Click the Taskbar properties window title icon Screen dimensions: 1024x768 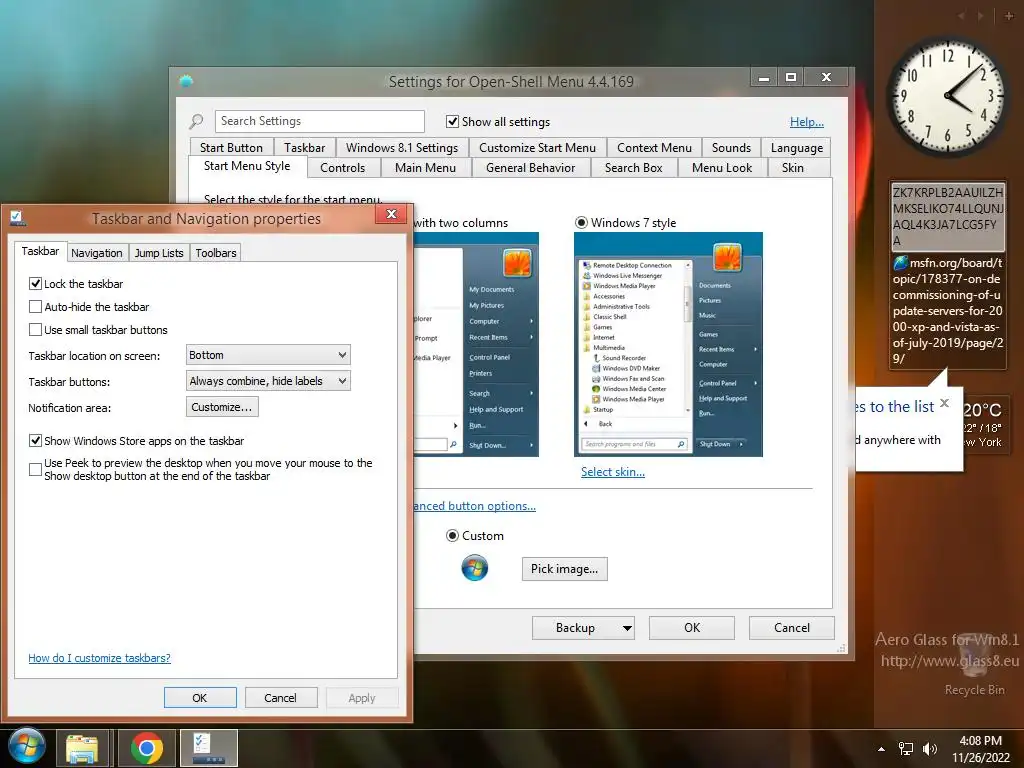click(17, 218)
